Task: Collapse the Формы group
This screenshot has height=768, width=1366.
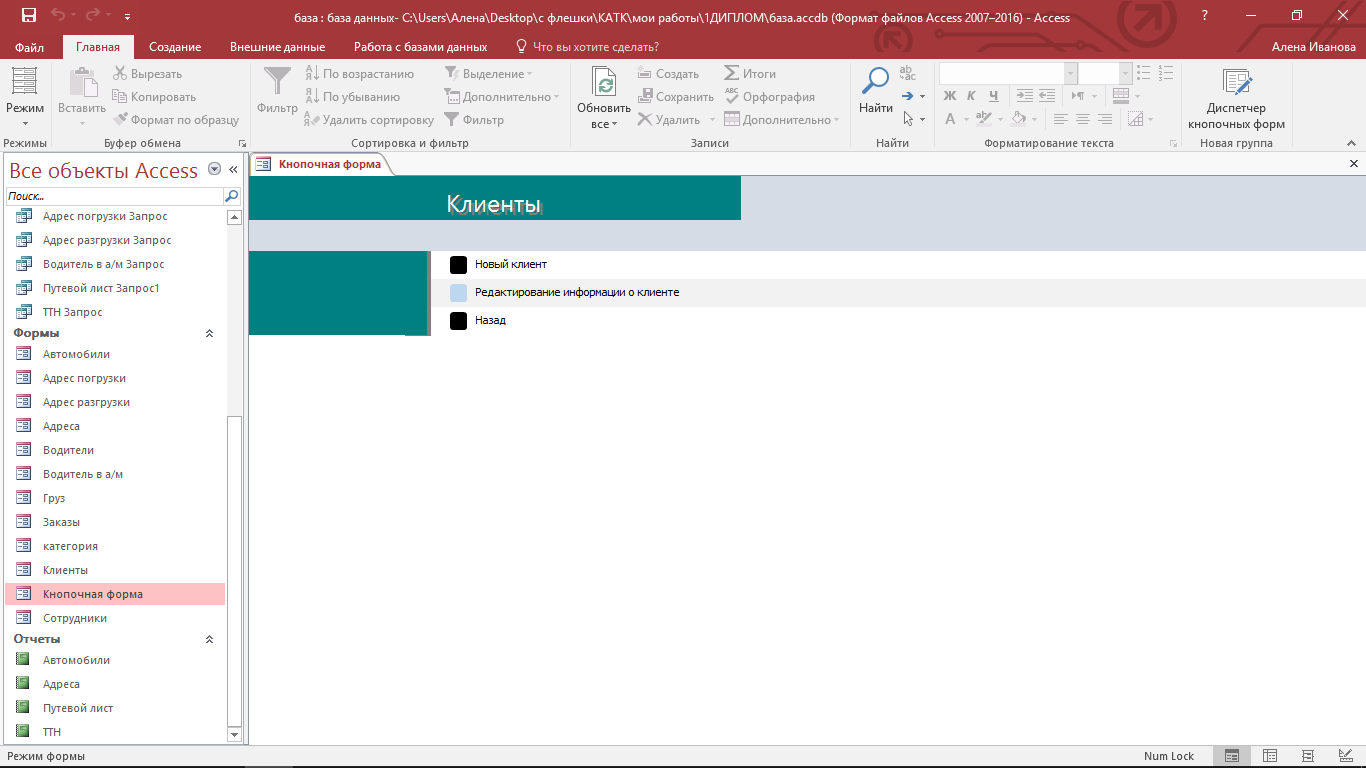Action: [x=209, y=333]
